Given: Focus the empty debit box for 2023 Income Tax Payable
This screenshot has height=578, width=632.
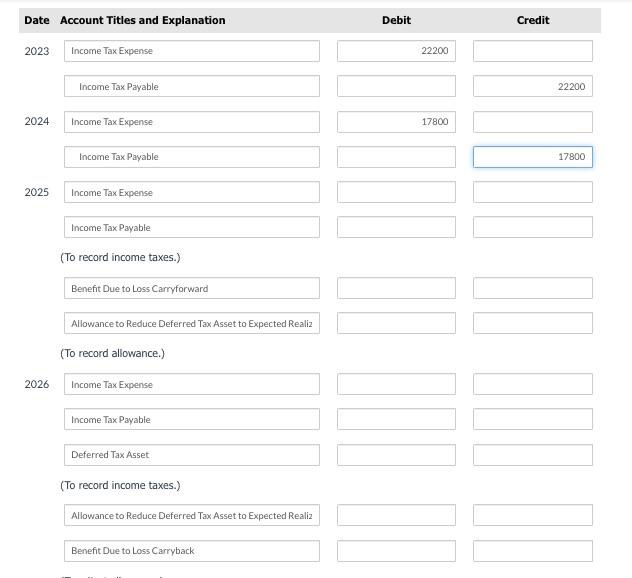Looking at the screenshot, I should [396, 86].
